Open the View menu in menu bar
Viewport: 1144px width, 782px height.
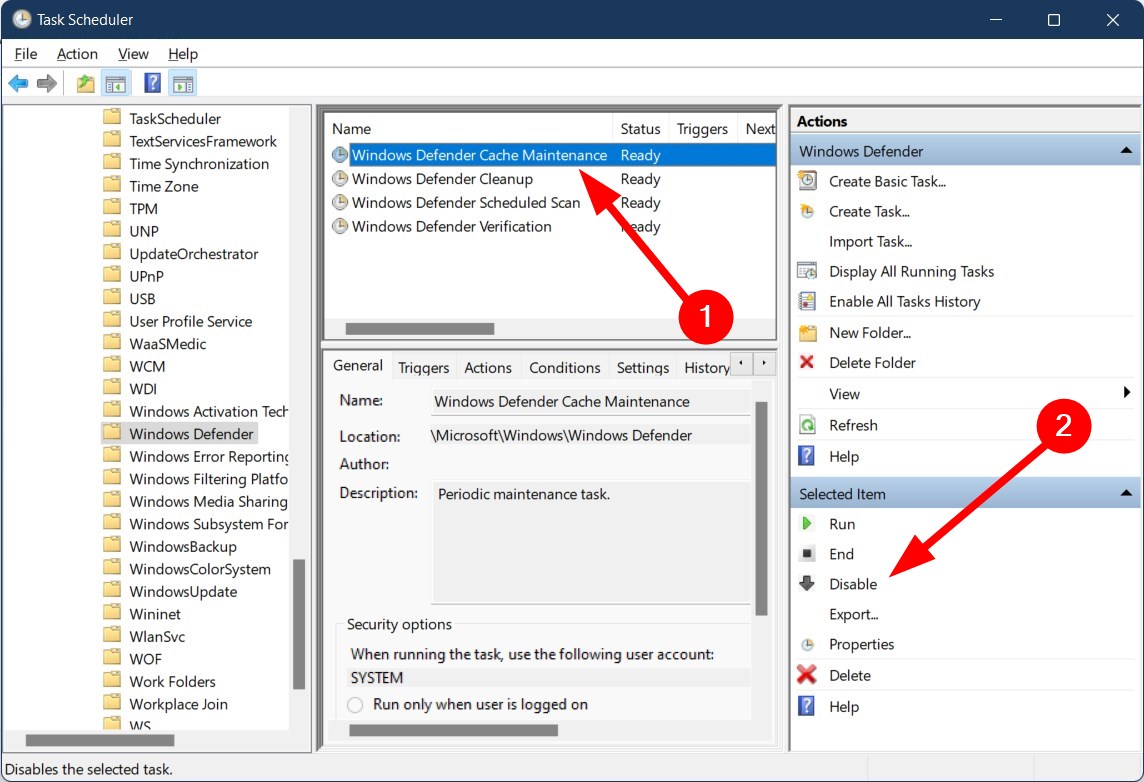[133, 54]
